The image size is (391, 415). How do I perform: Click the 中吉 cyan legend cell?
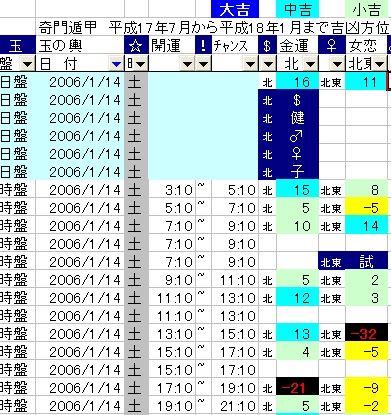[297, 9]
